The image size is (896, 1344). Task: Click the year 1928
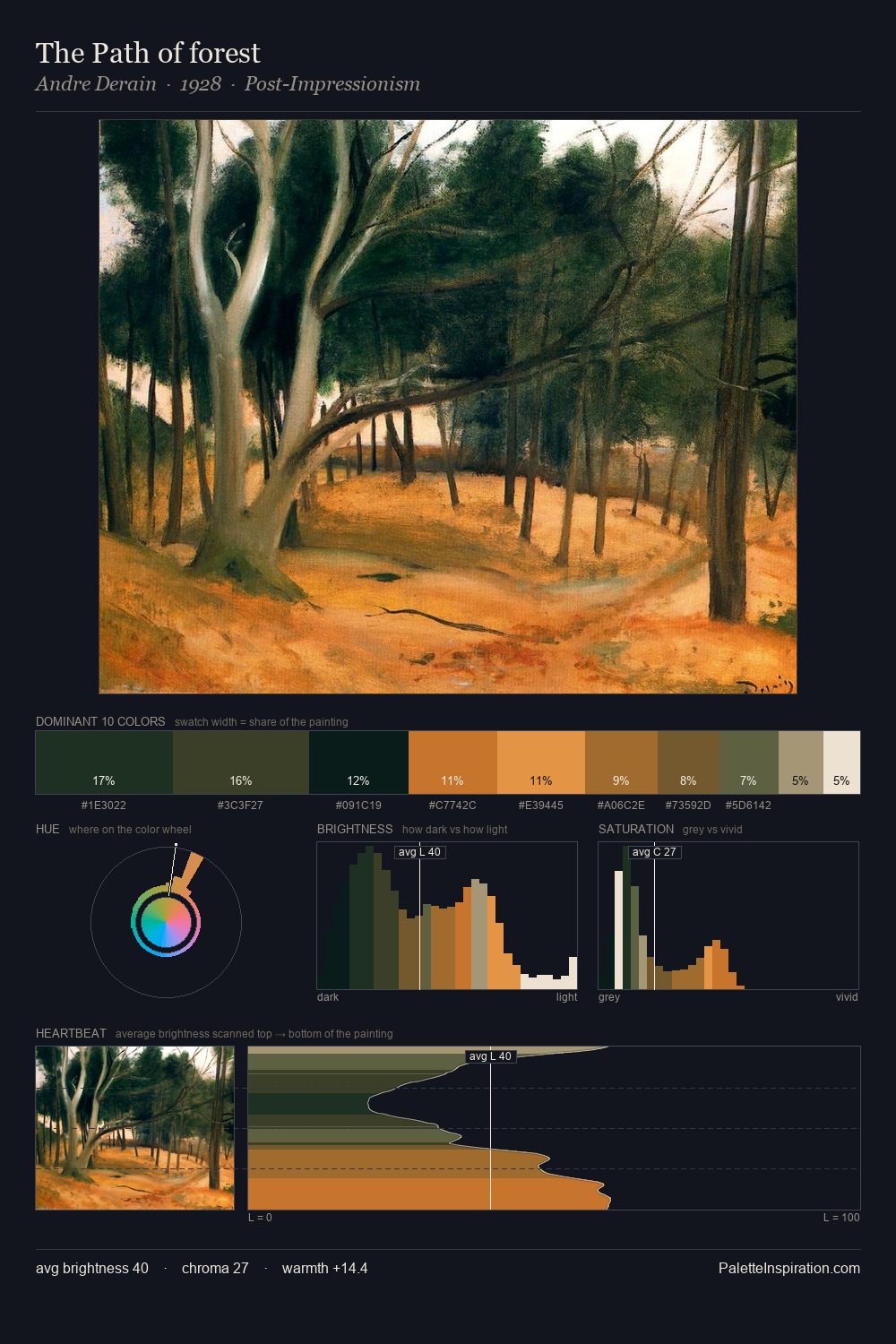click(201, 84)
